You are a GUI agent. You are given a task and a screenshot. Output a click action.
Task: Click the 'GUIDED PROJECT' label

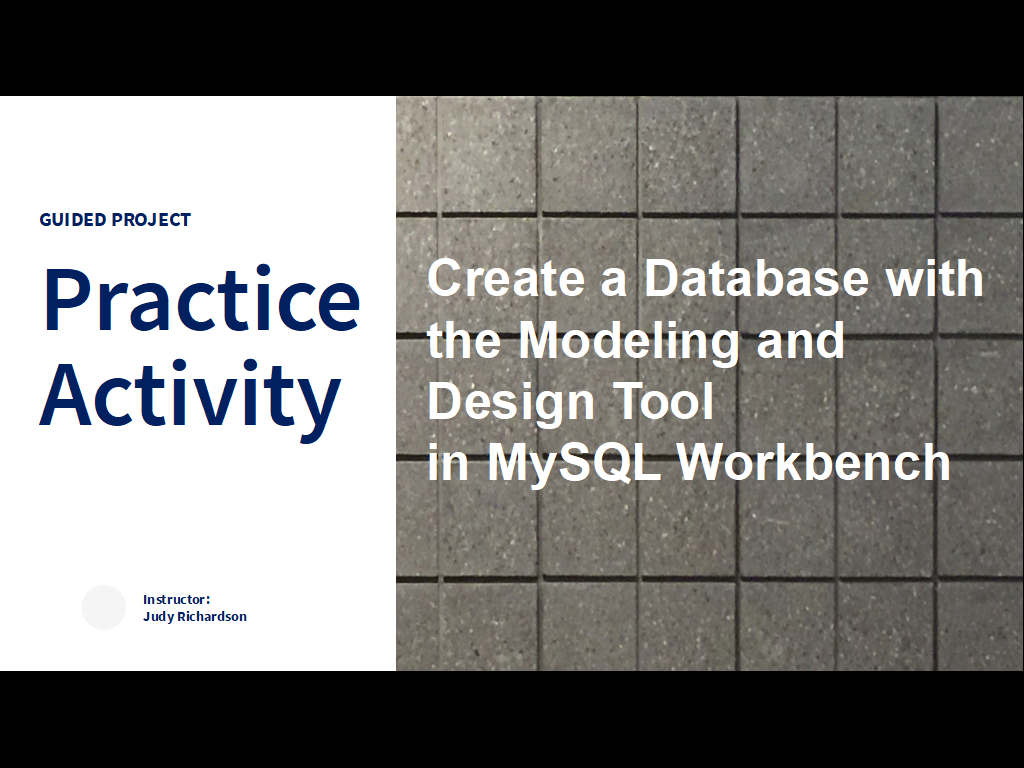pyautogui.click(x=115, y=219)
